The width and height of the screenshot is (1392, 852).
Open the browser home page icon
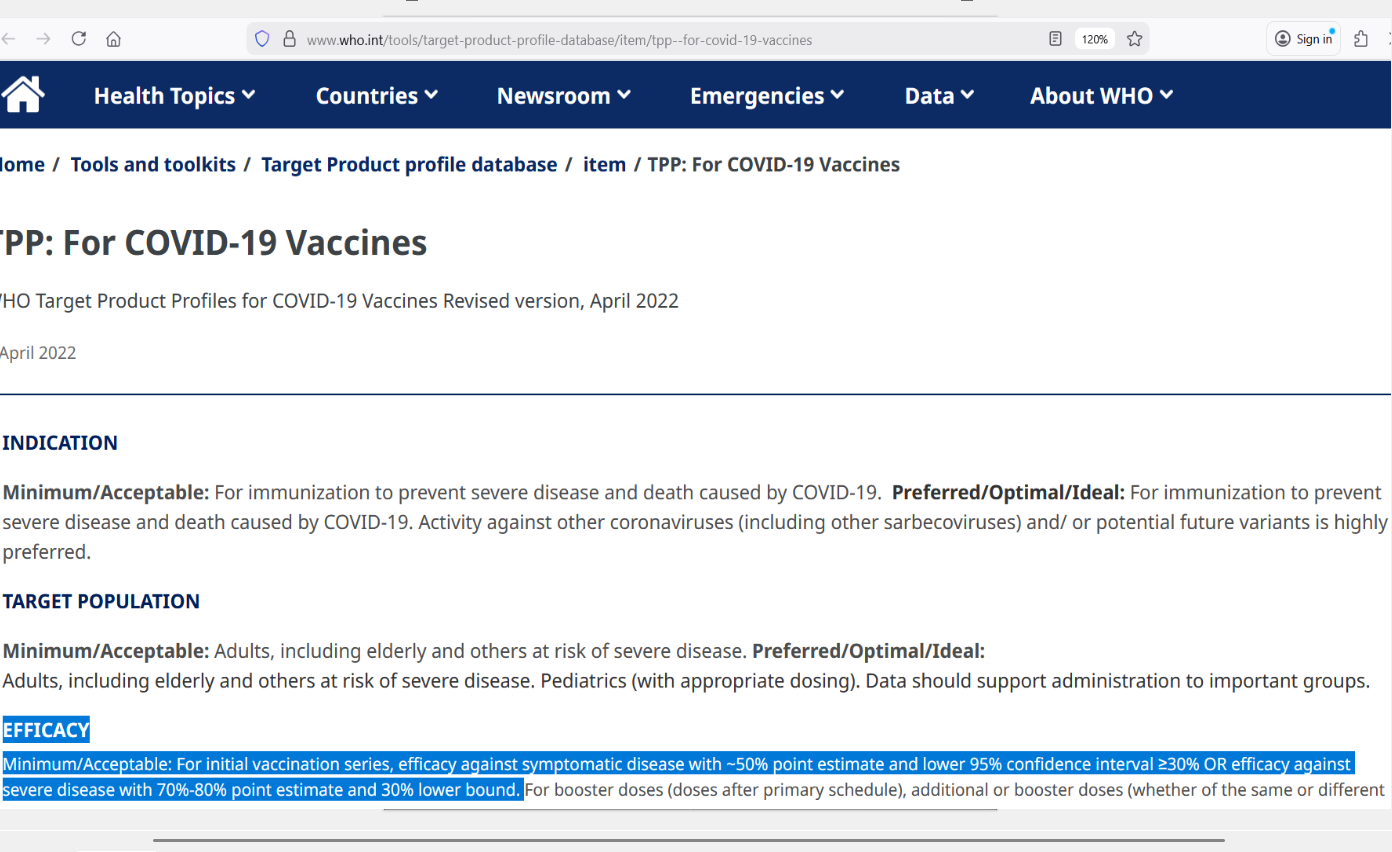coord(113,39)
